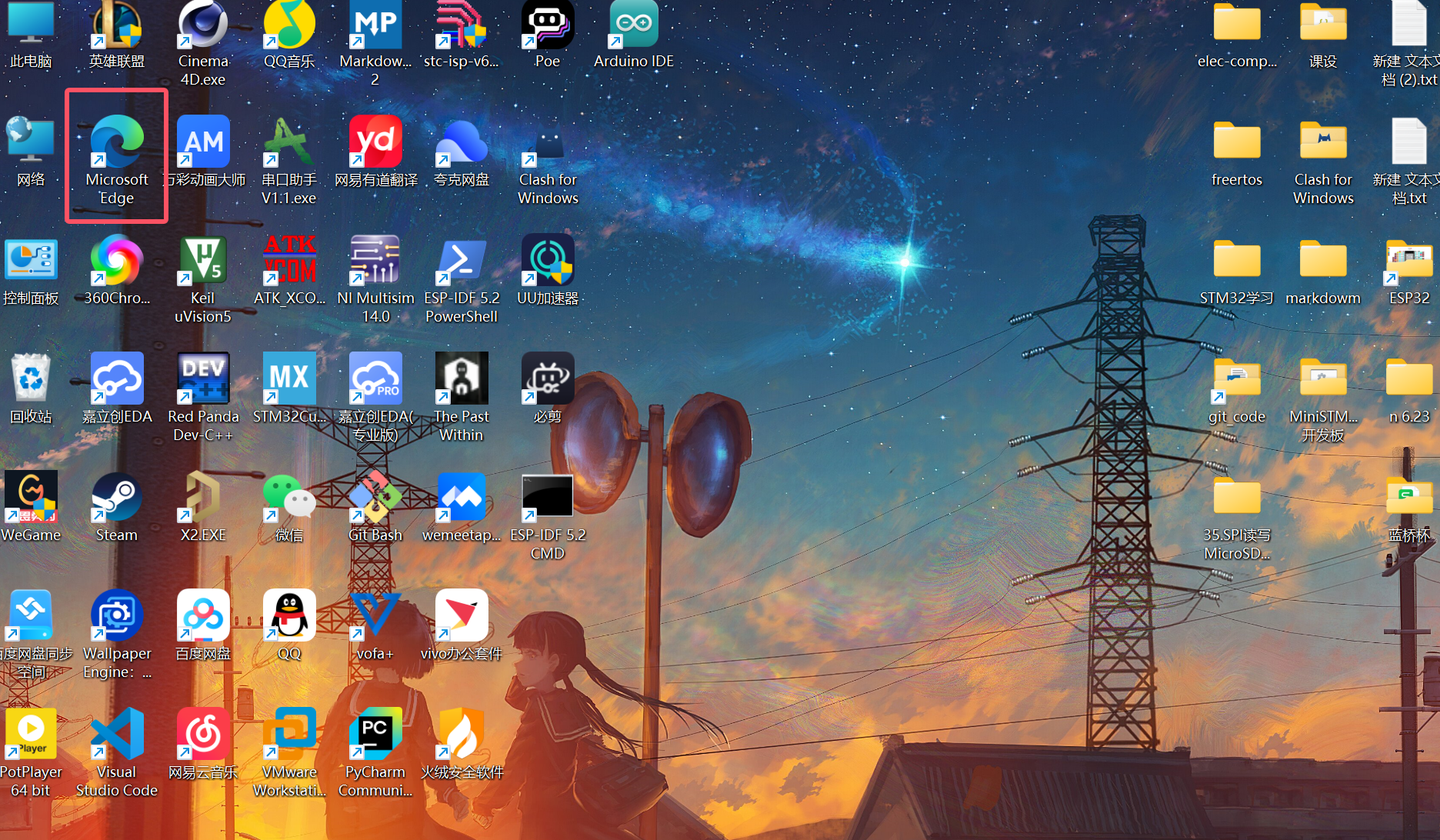The height and width of the screenshot is (840, 1440).
Task: Click the Red Panda Dev-C++ icon
Action: click(x=203, y=378)
